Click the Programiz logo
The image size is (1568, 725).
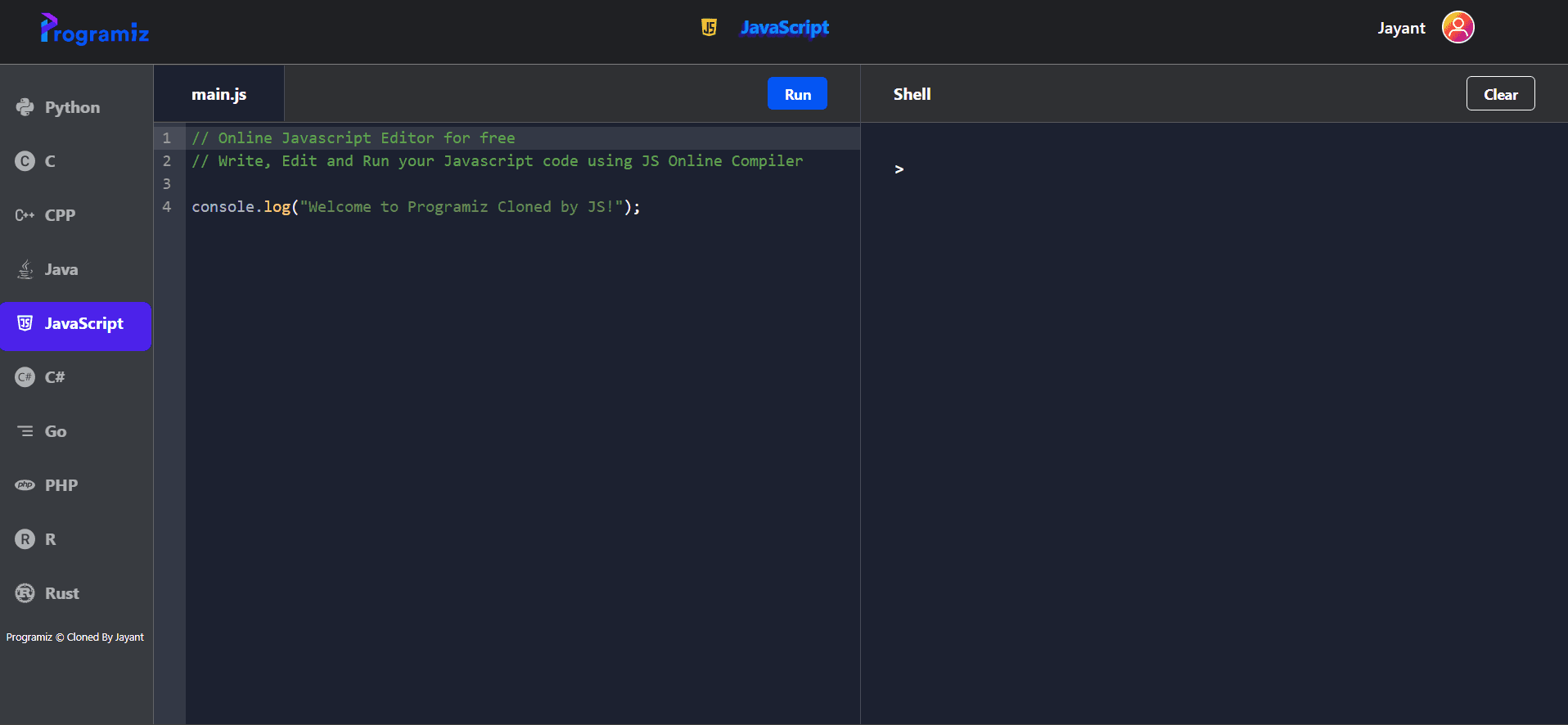[x=94, y=29]
